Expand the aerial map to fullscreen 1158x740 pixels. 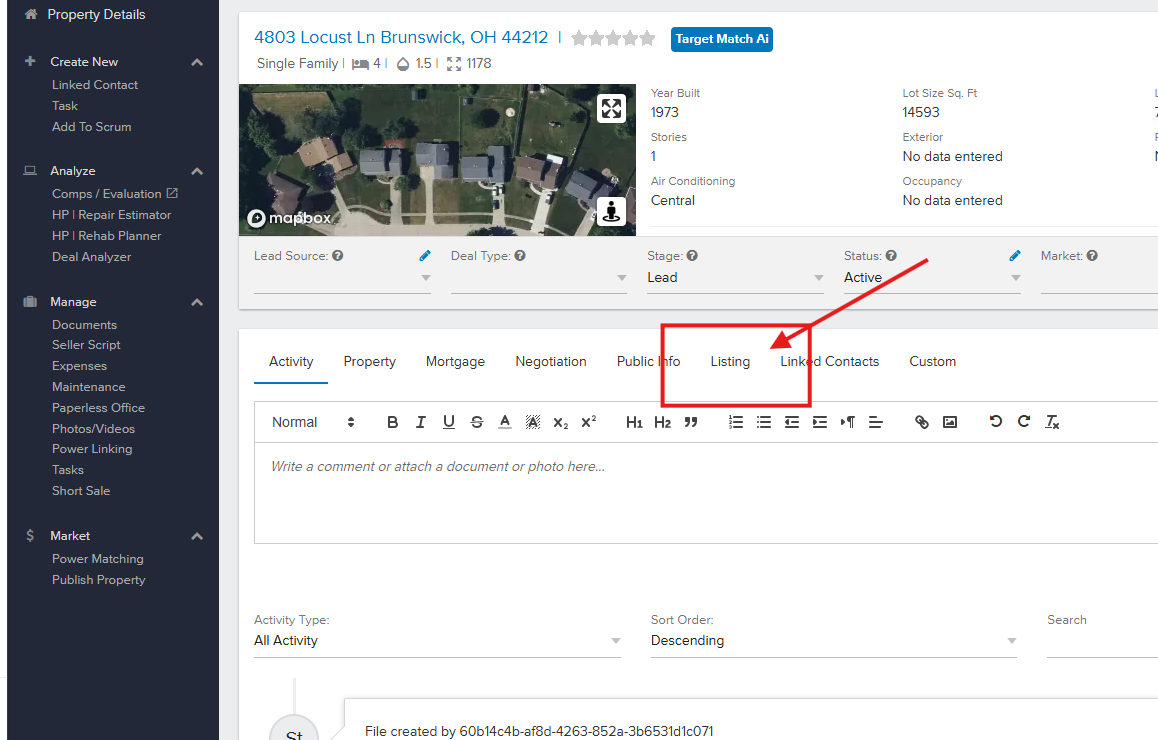(x=611, y=108)
